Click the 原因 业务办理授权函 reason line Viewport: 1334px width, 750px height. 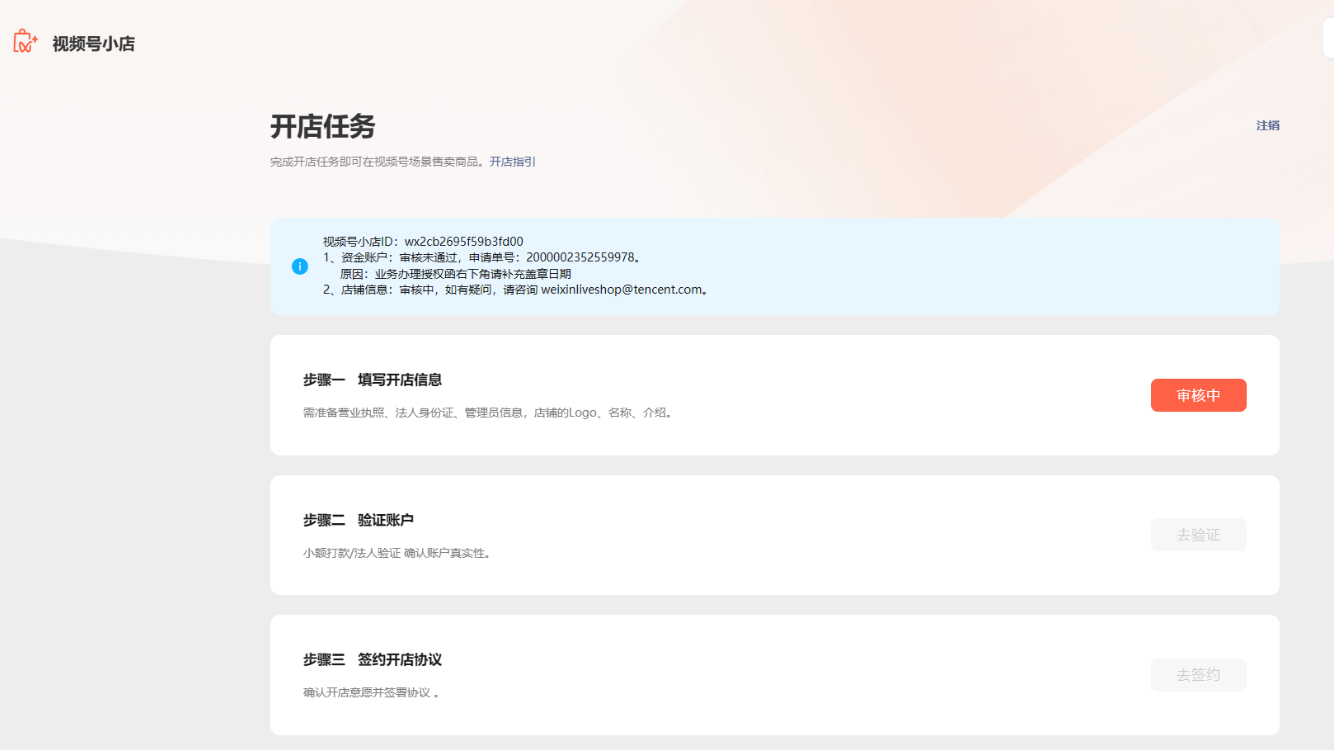(456, 273)
